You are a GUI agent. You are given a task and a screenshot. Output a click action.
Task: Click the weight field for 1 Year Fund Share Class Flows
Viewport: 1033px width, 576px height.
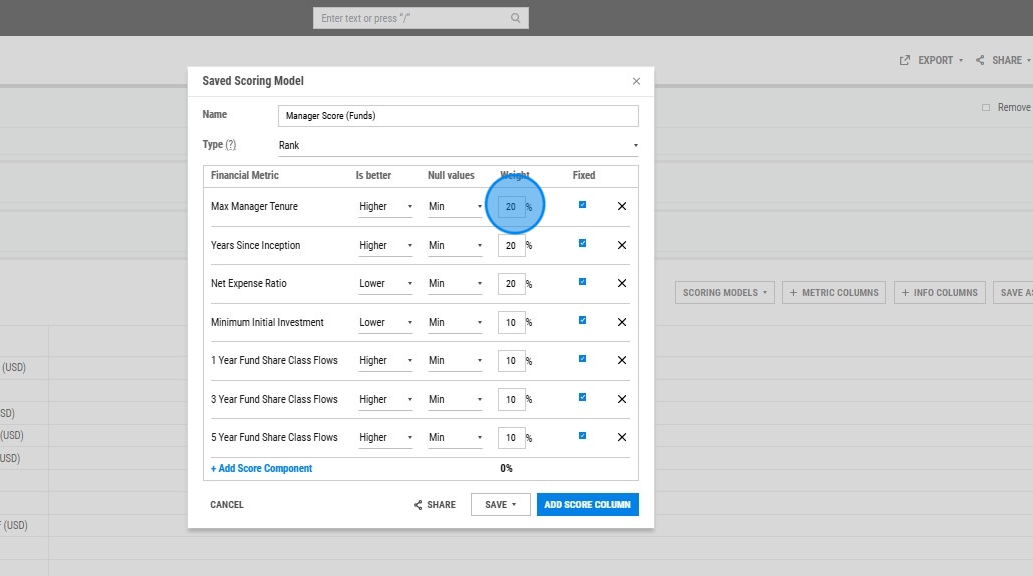511,361
